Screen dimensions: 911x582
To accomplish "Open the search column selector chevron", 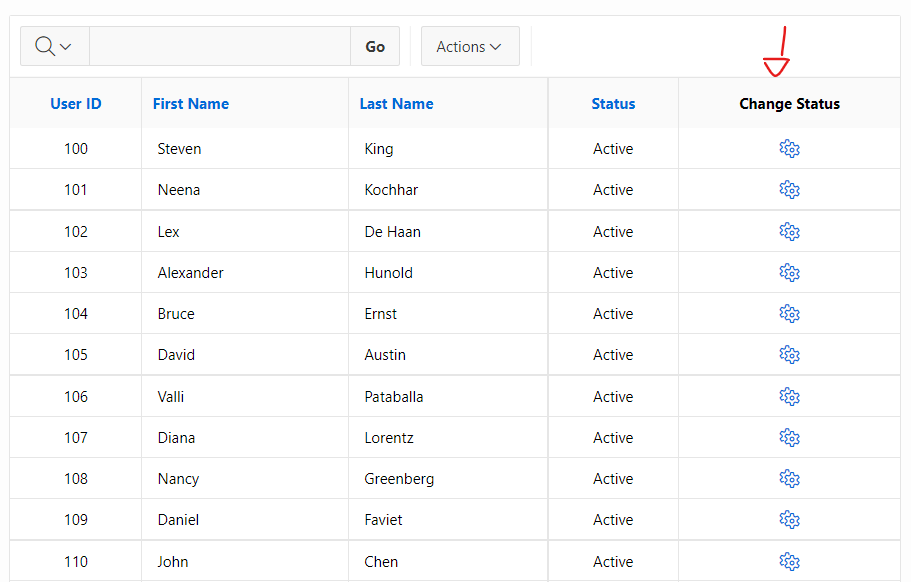I will coord(66,46).
